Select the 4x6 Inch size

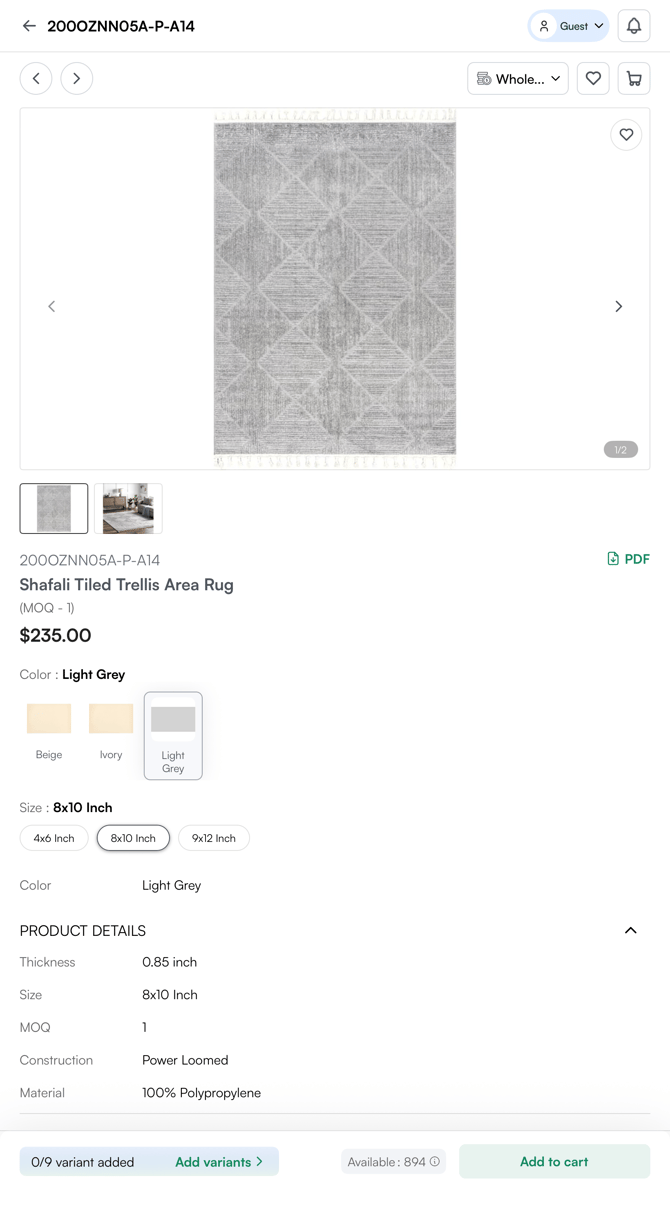tap(54, 838)
